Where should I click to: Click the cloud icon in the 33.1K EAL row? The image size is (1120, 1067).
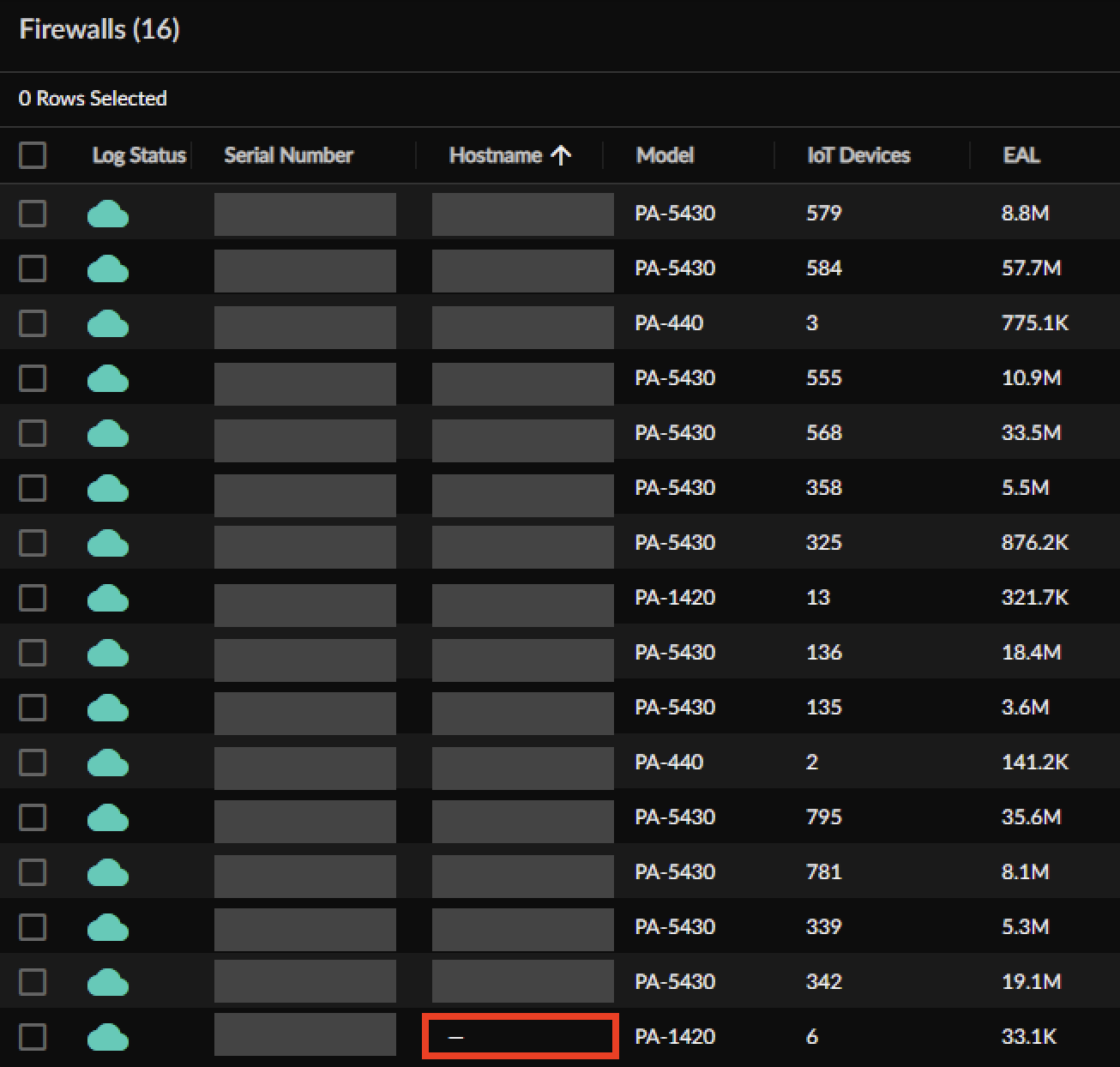[x=108, y=1037]
